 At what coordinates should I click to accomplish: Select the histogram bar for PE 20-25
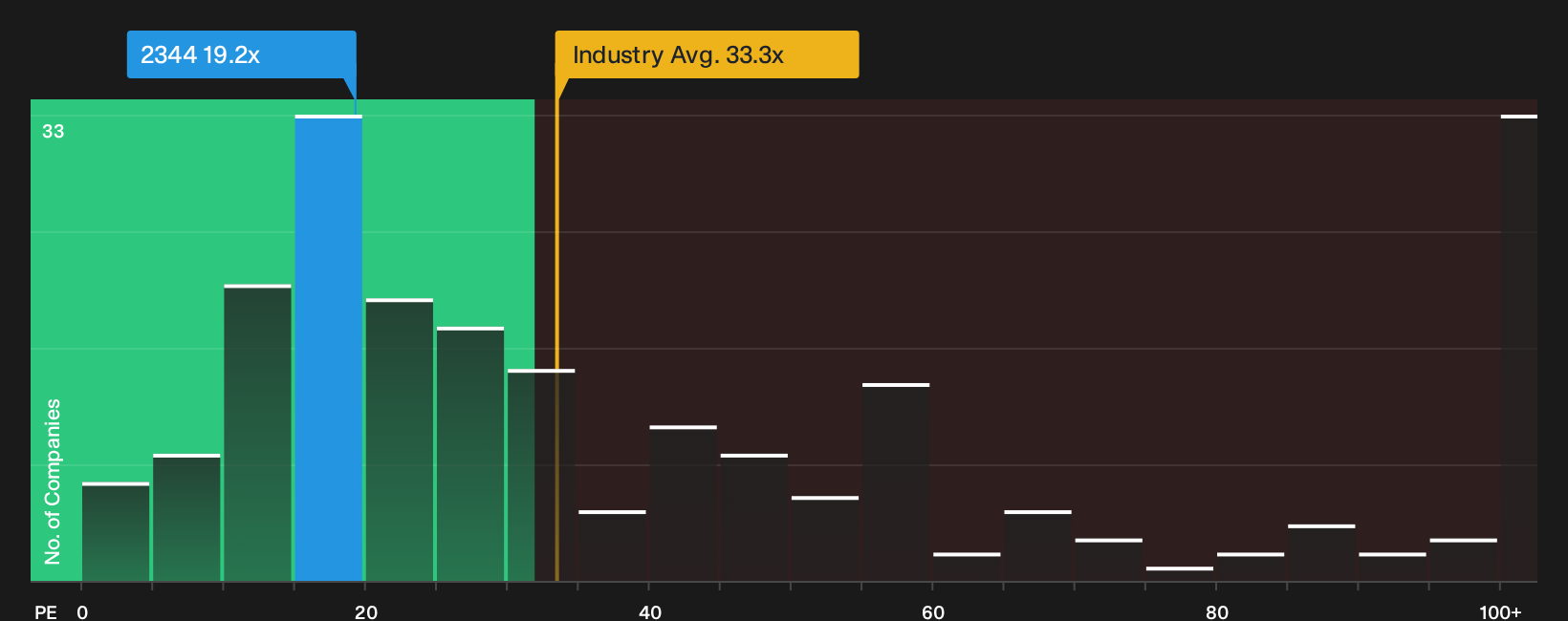pos(400,440)
